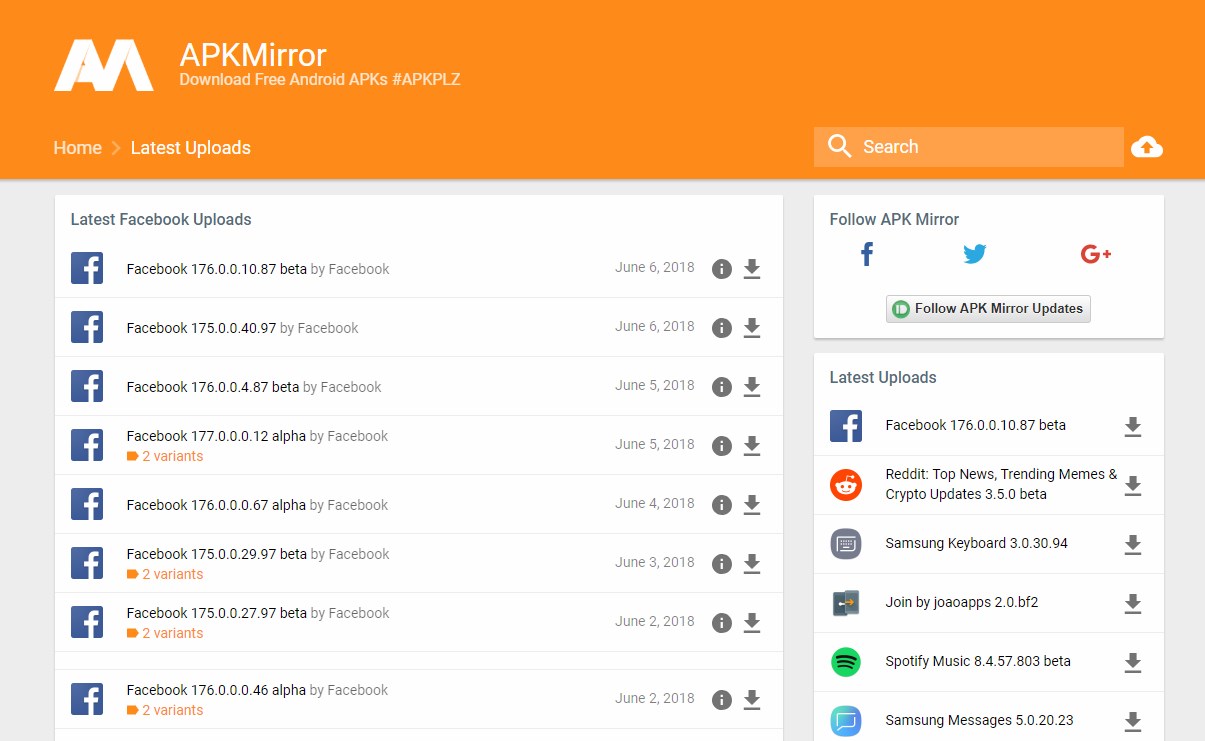Download Facebook 176.0.0.10.87 beta from main list

click(x=752, y=269)
